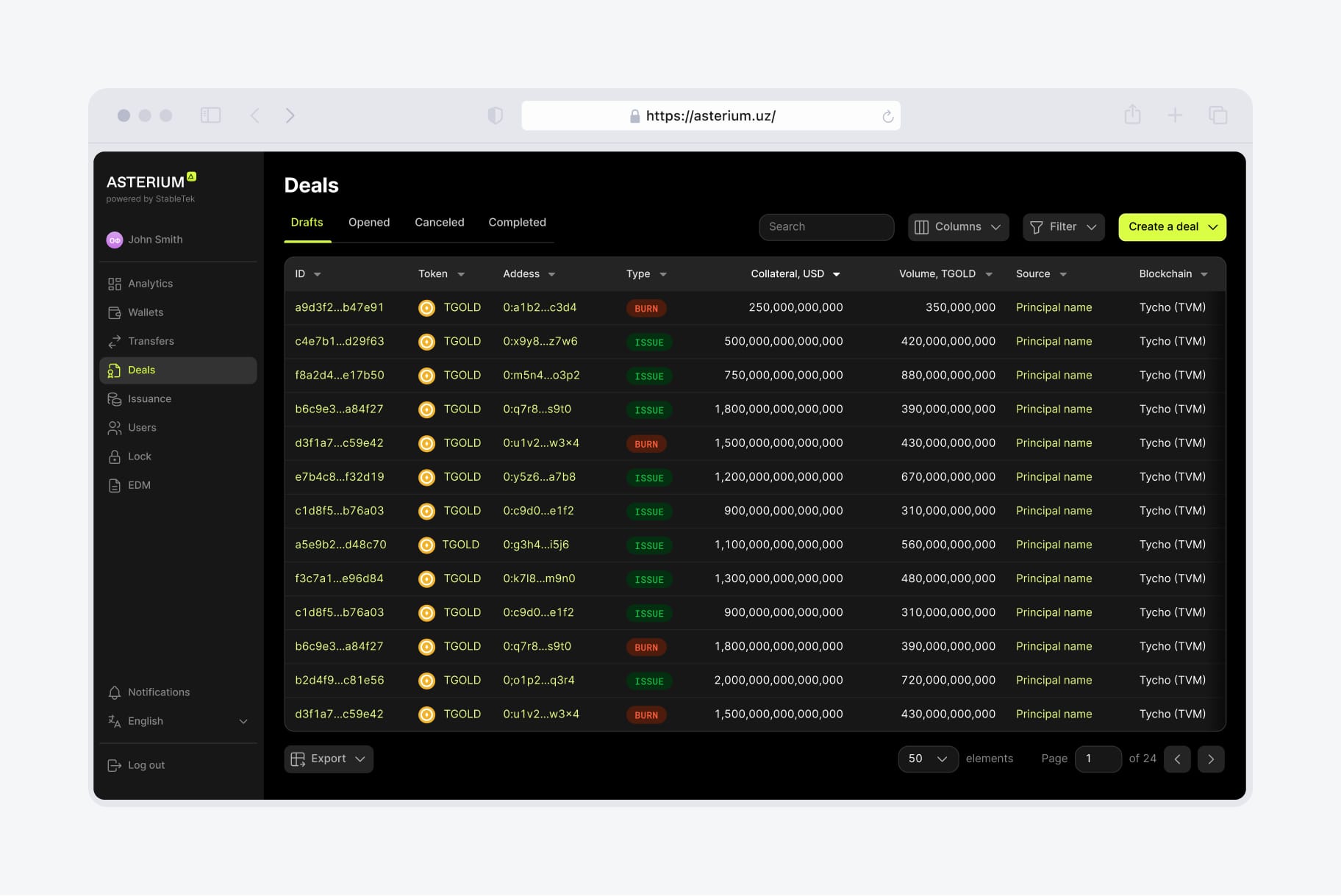
Task: Open the Filter dropdown
Action: click(x=1063, y=227)
